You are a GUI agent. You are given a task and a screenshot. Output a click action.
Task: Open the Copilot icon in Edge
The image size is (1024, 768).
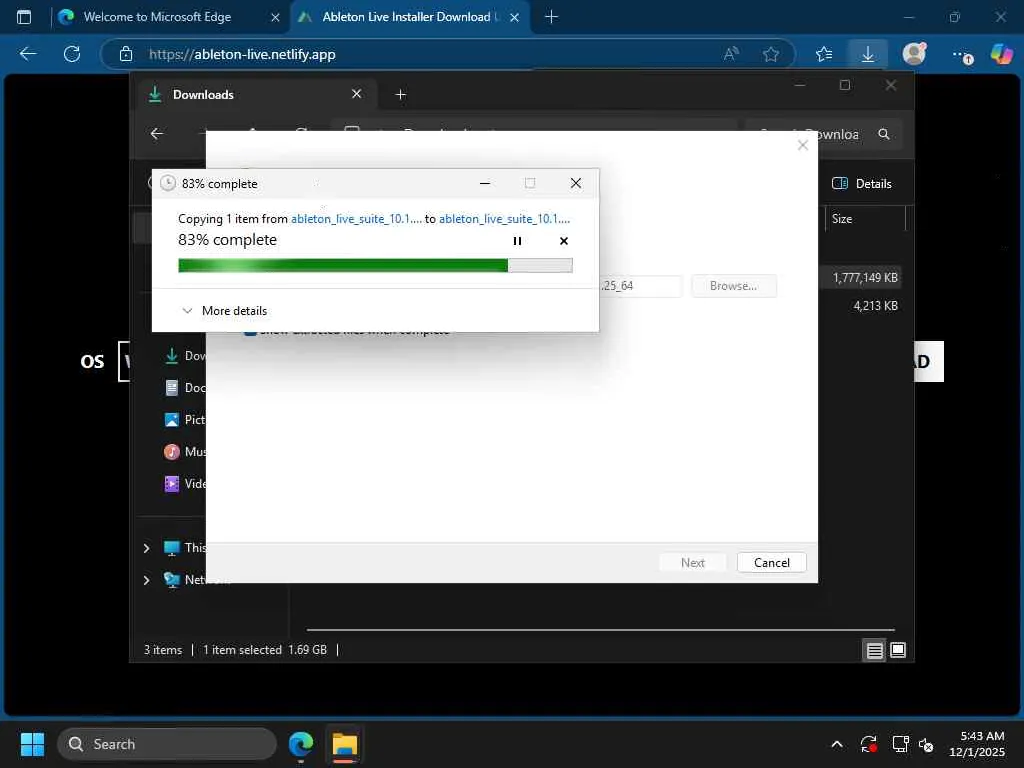pyautogui.click(x=1001, y=54)
